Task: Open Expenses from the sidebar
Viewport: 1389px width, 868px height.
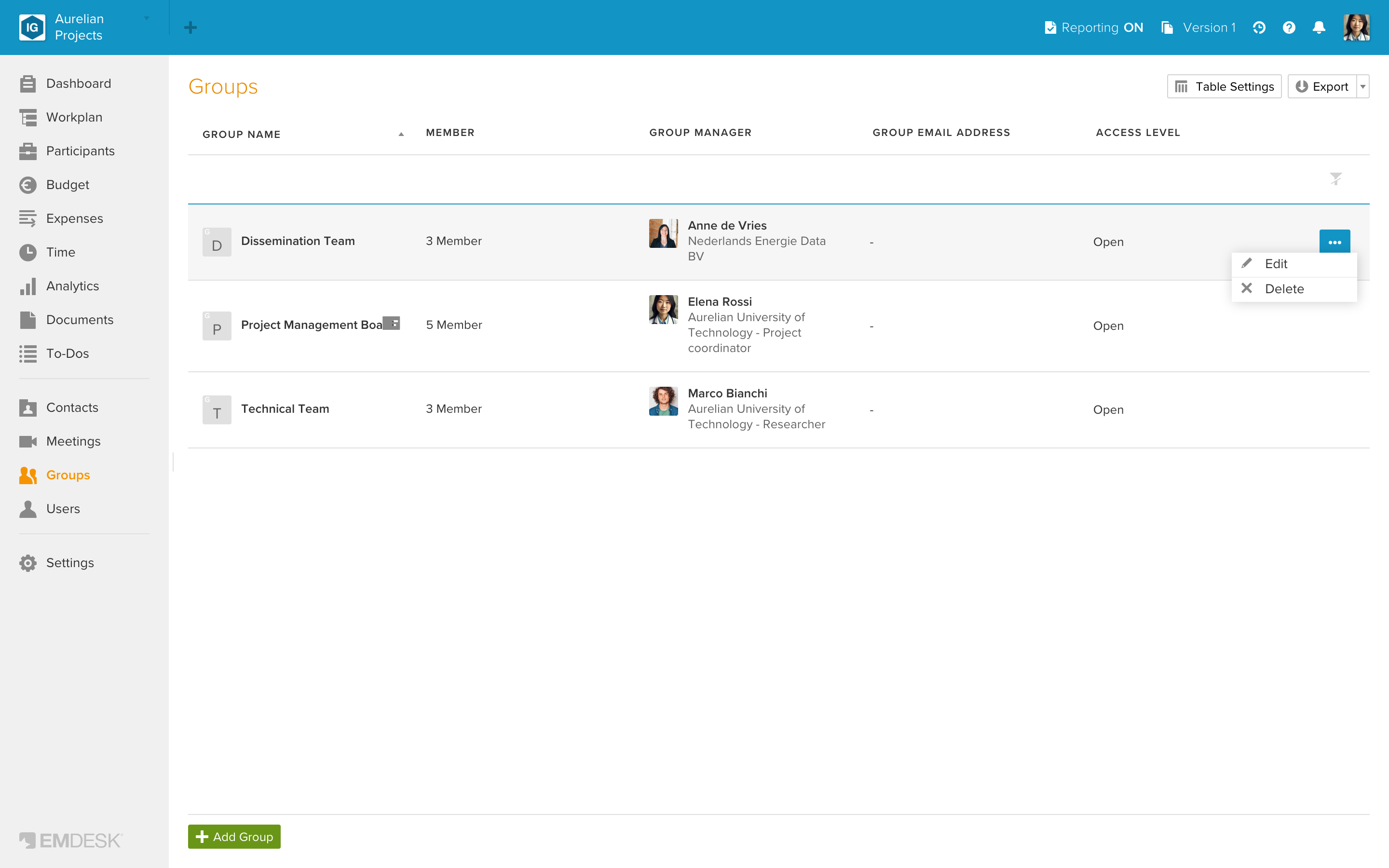Action: (61, 219)
